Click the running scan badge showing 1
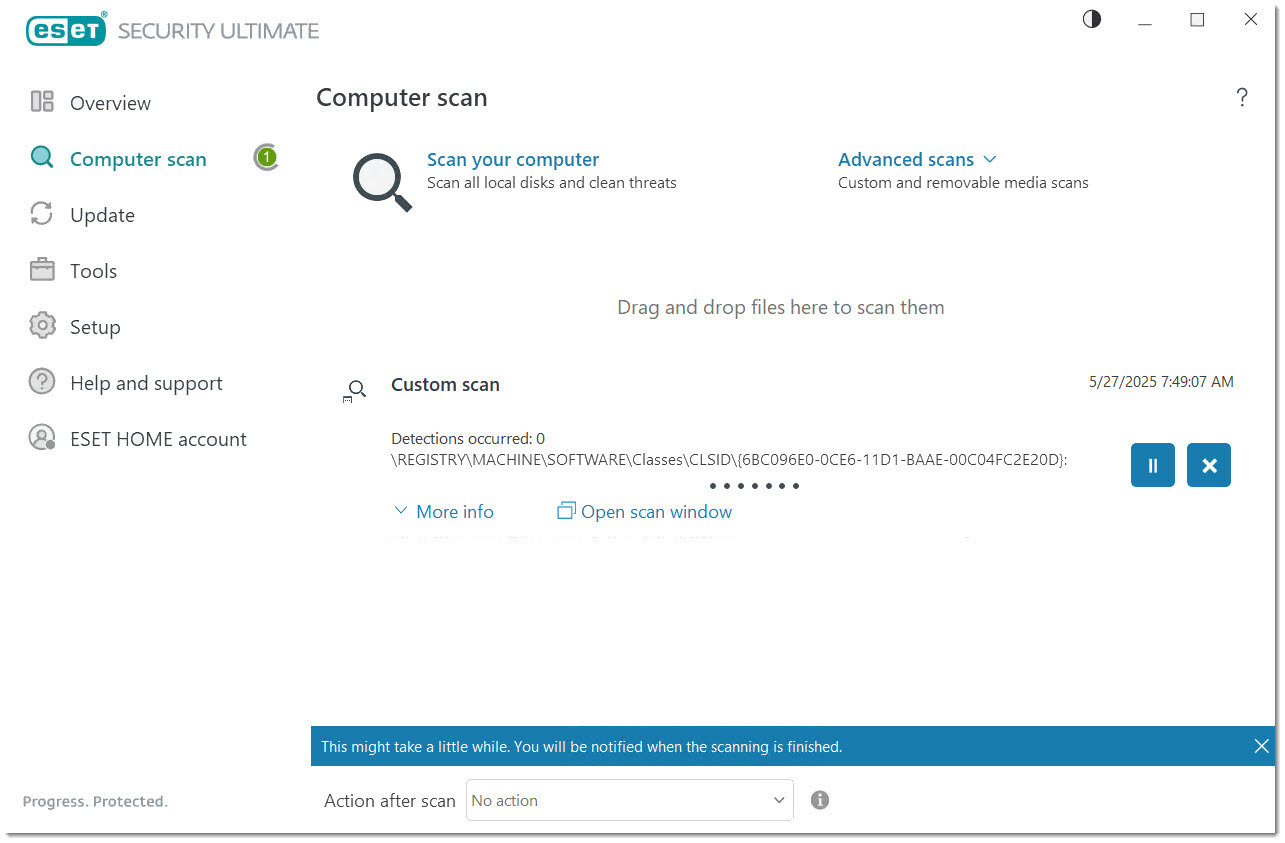This screenshot has height=843, width=1285. click(x=266, y=157)
